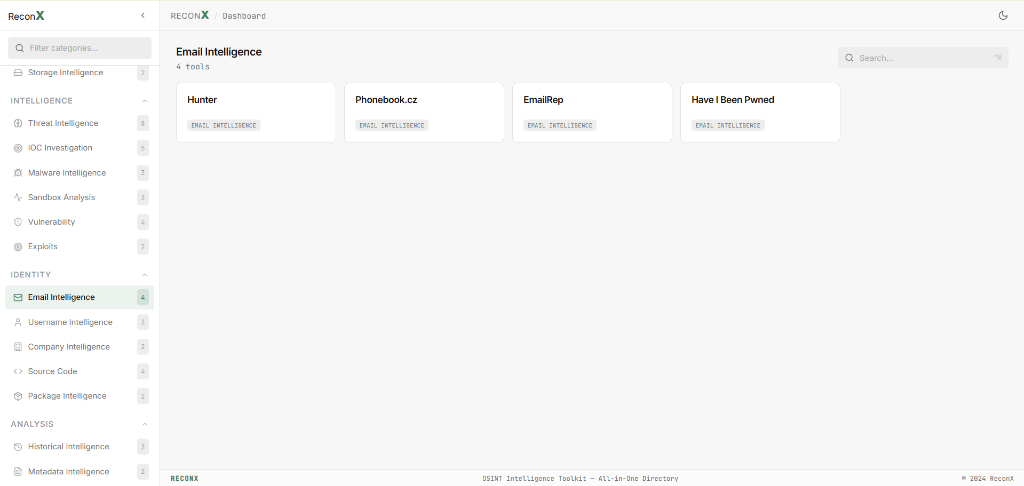The height and width of the screenshot is (486, 1024).
Task: Select Sandbox Analysis in the sidebar
Action: click(x=80, y=197)
